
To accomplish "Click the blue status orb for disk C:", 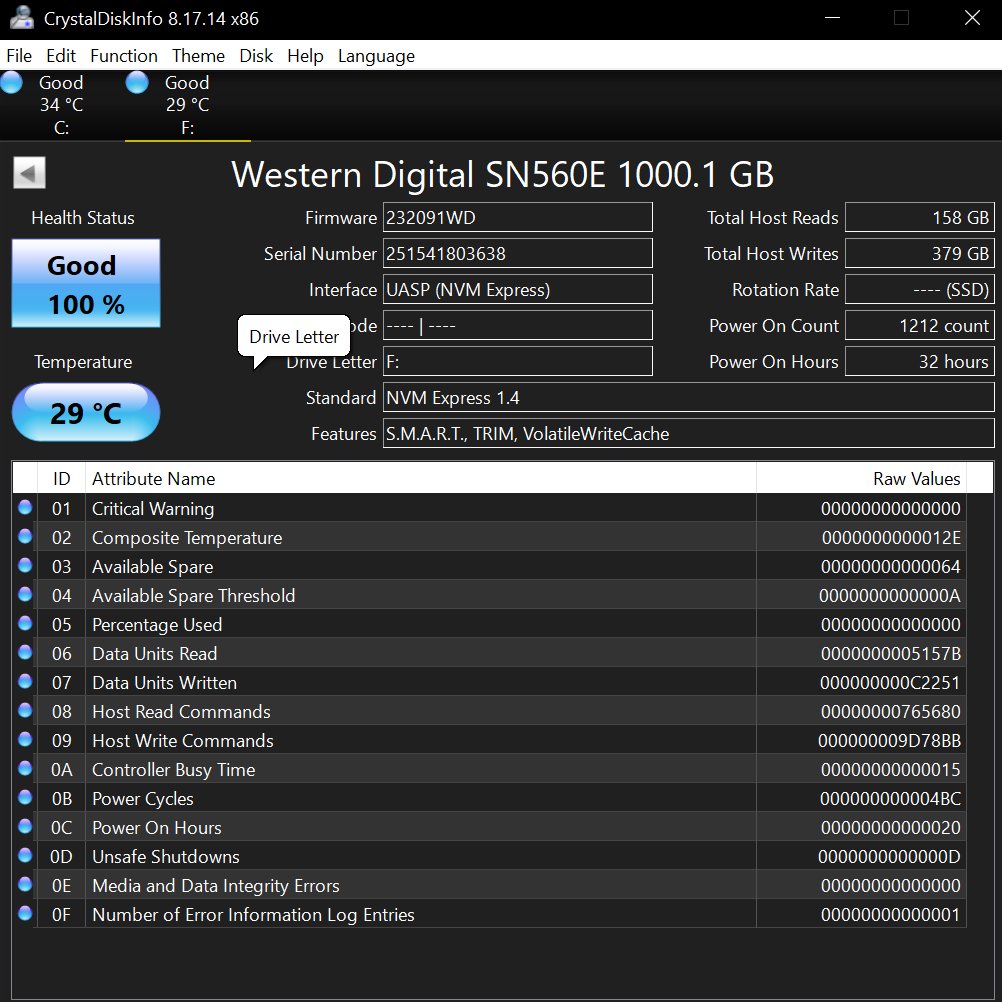I will click(11, 82).
